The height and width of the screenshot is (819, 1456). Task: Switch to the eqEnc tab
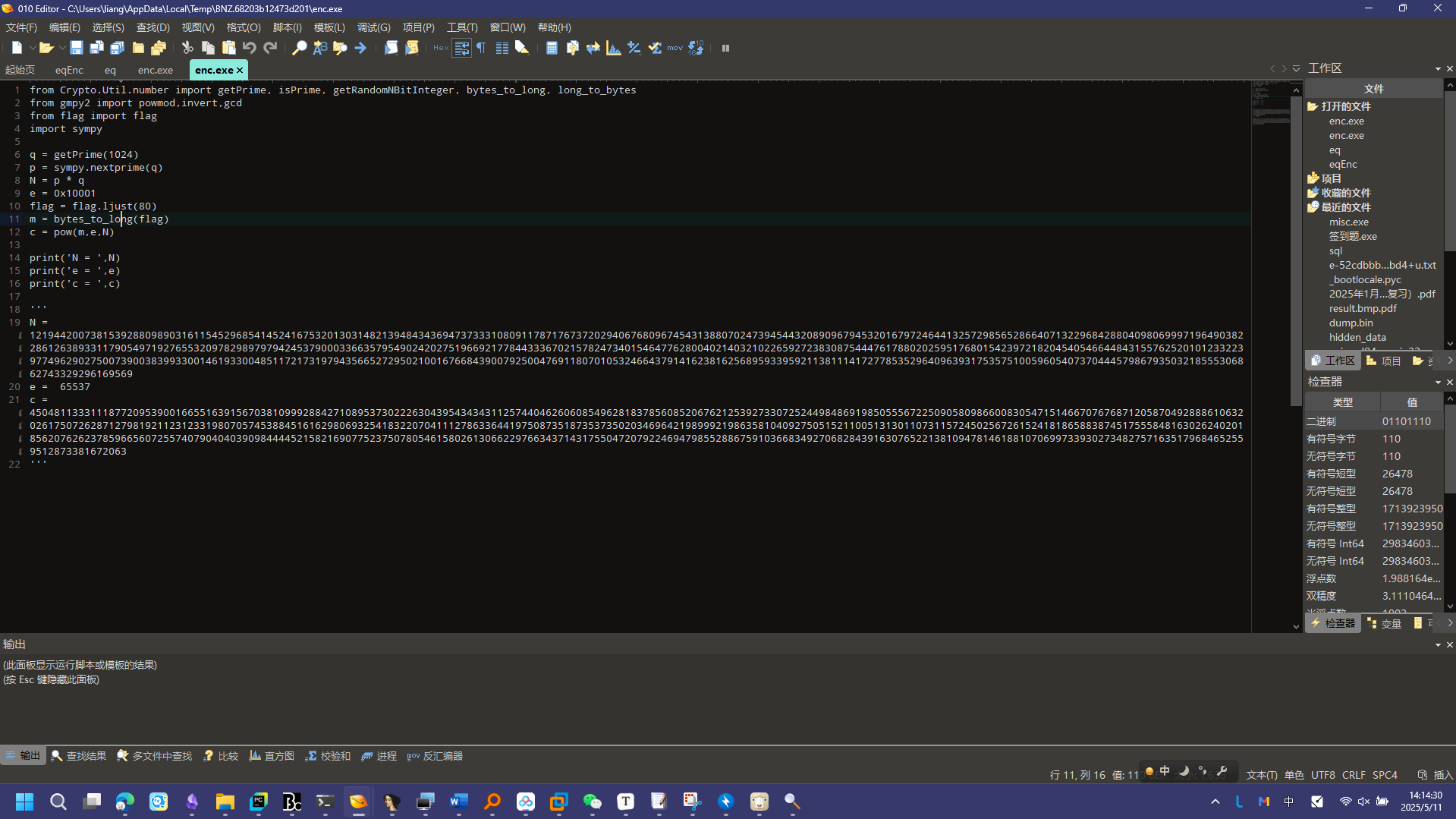(x=69, y=70)
